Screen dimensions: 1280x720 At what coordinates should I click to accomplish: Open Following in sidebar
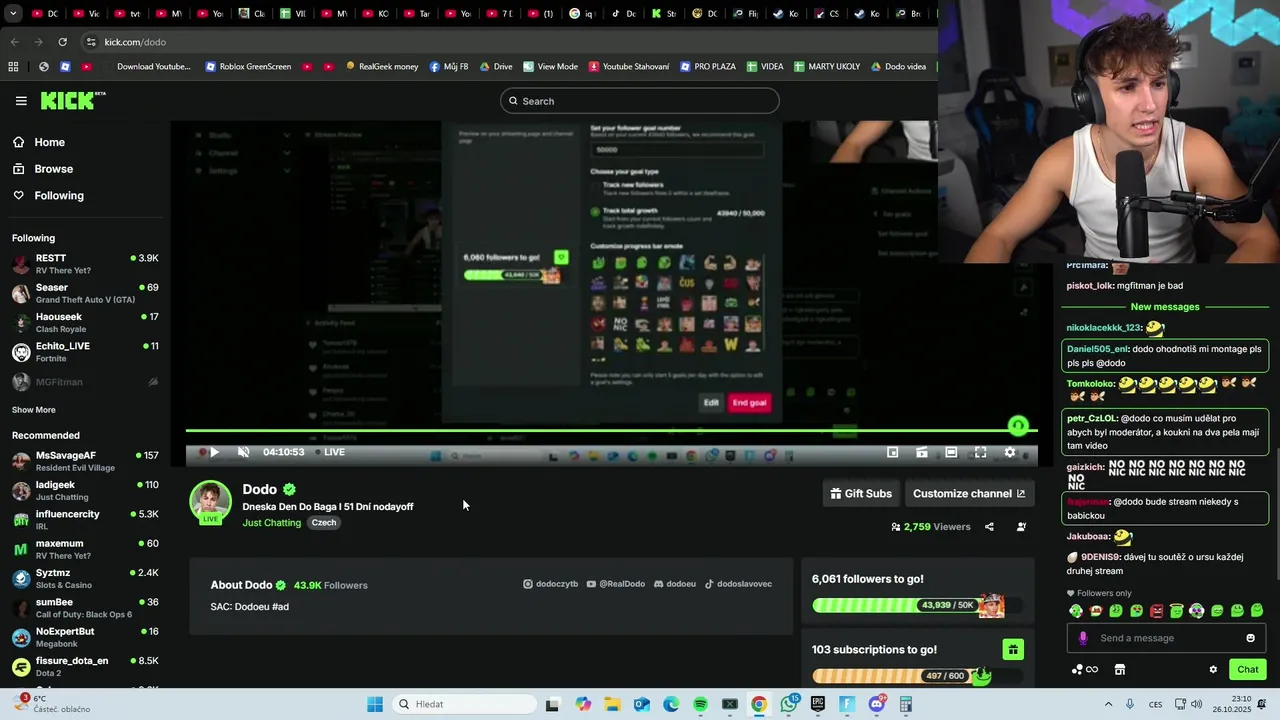pos(48,195)
